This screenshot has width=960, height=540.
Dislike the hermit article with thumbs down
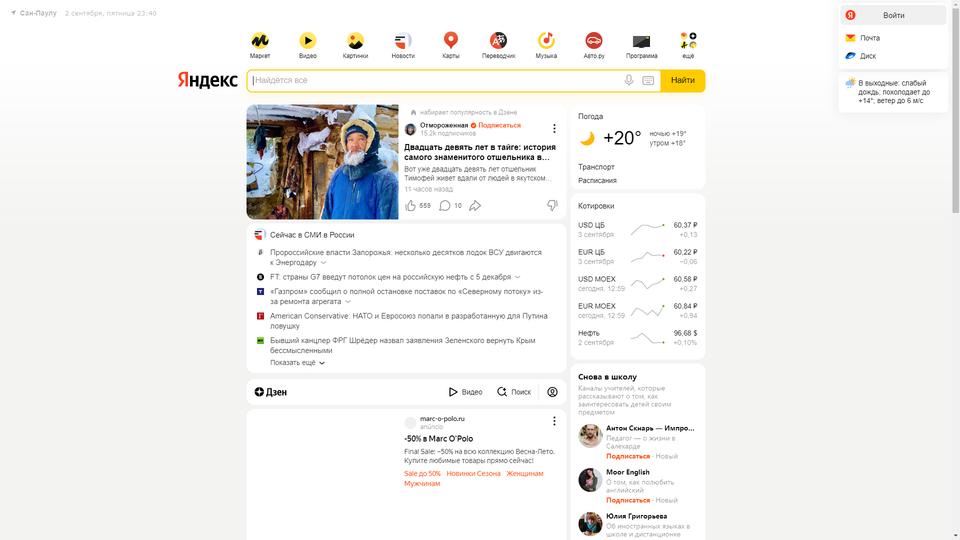tap(552, 206)
